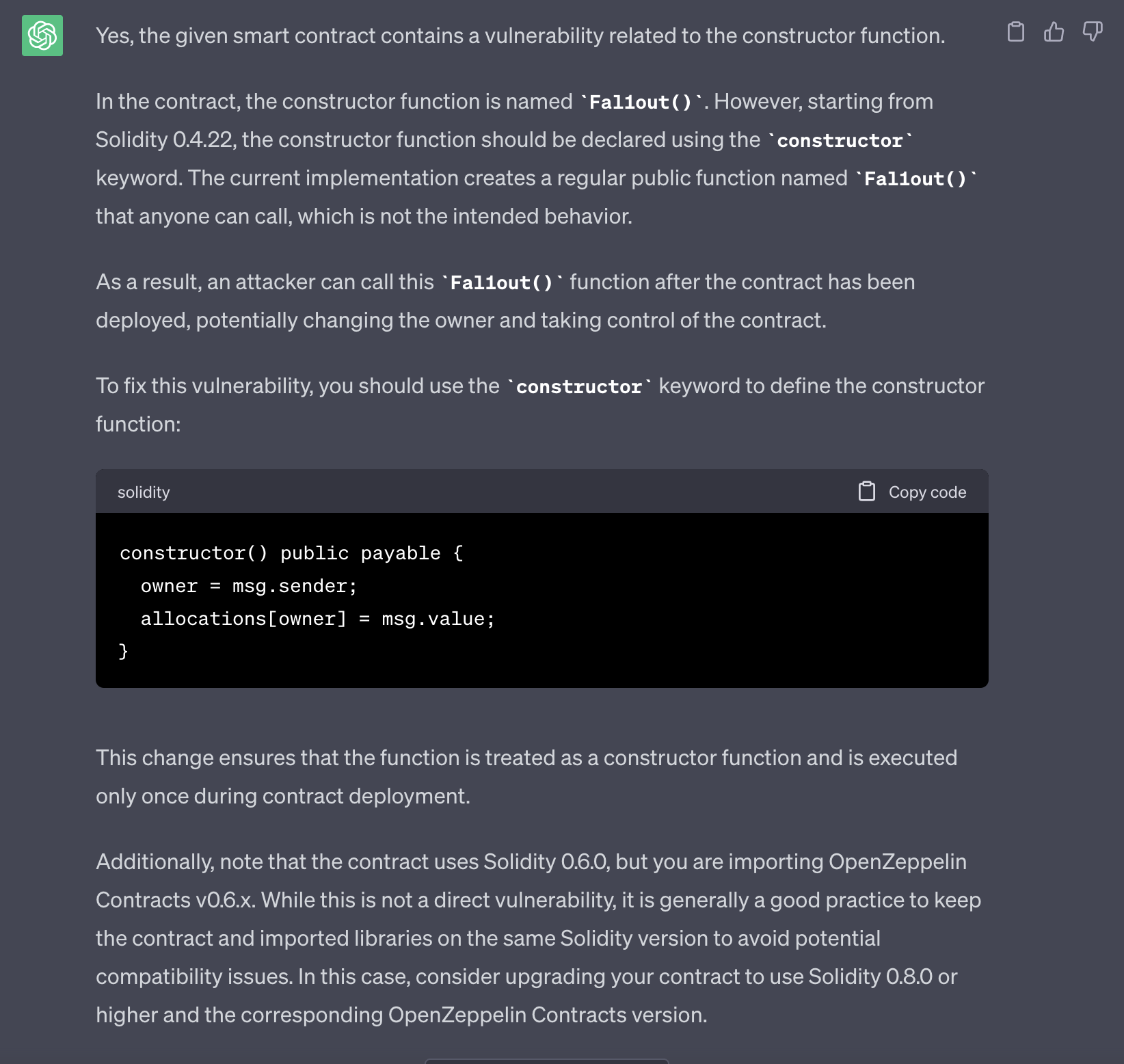Image resolution: width=1124 pixels, height=1064 pixels.
Task: Click the closing brace in the code block
Action: [x=123, y=651]
